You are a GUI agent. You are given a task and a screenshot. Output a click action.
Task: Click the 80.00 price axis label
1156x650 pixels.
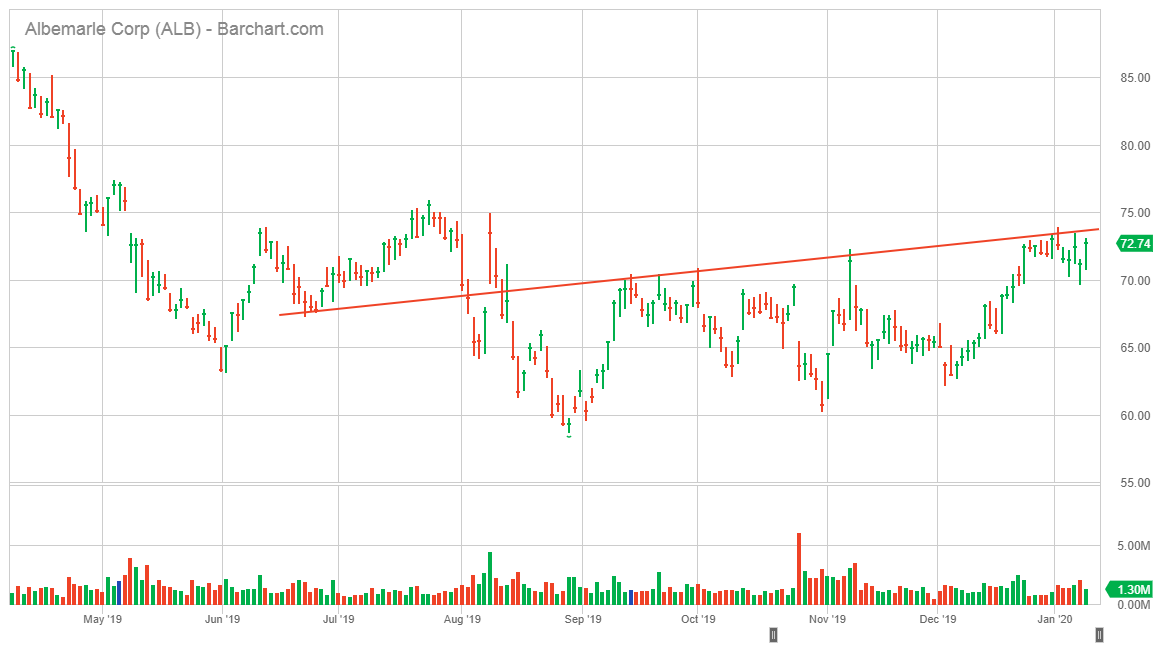(1135, 145)
